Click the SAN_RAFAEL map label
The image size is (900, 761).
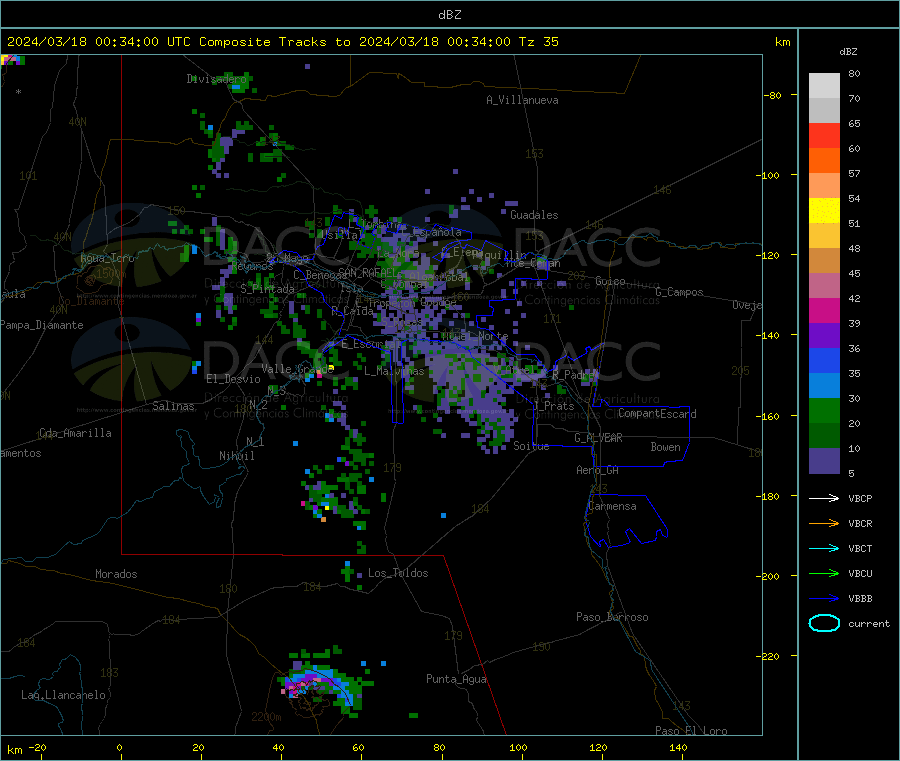pos(367,272)
